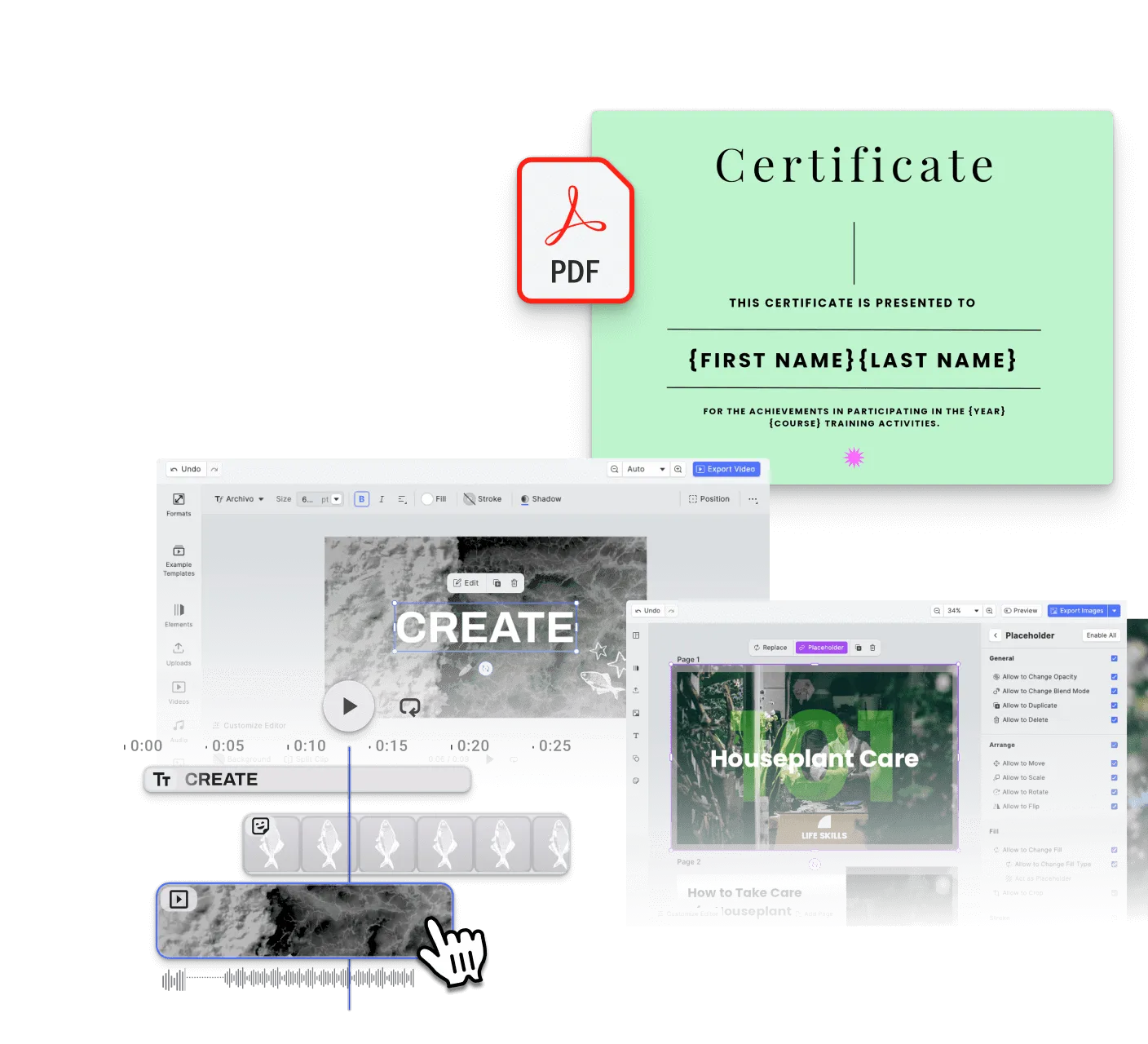Image resolution: width=1148 pixels, height=1044 pixels.
Task: Select the CREATE text on the canvas
Action: 486,627
